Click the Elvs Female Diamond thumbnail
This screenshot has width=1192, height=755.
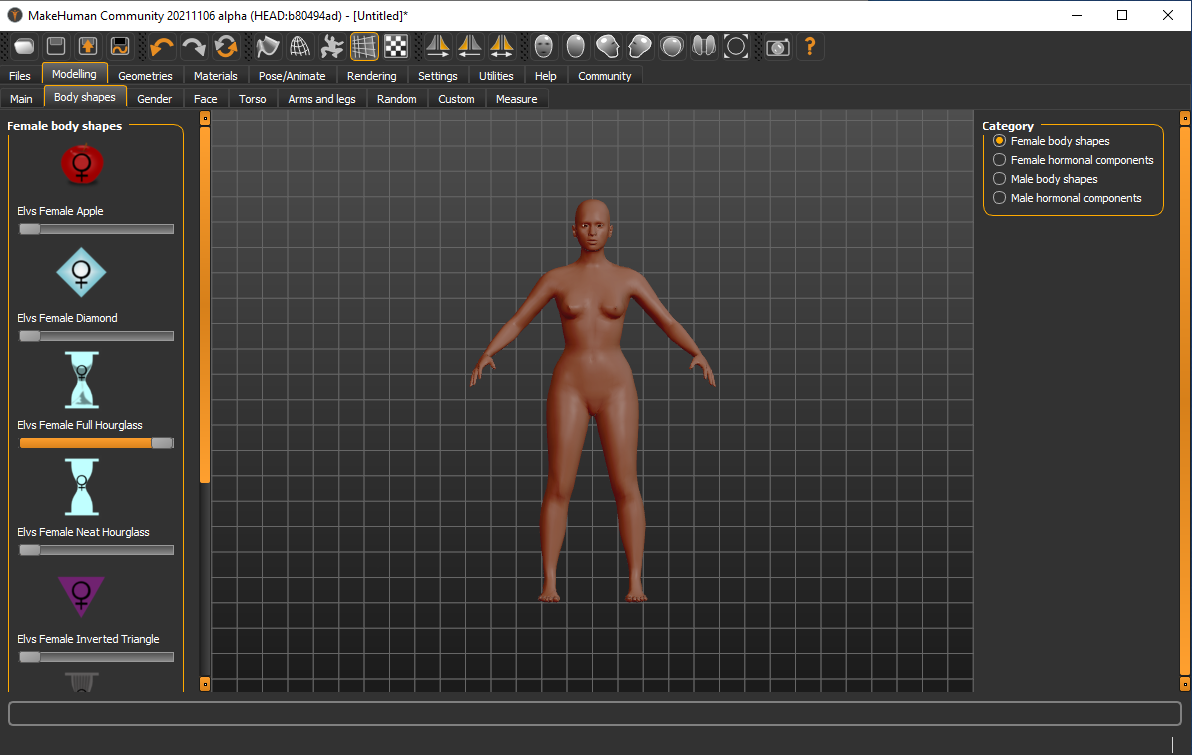(x=81, y=272)
